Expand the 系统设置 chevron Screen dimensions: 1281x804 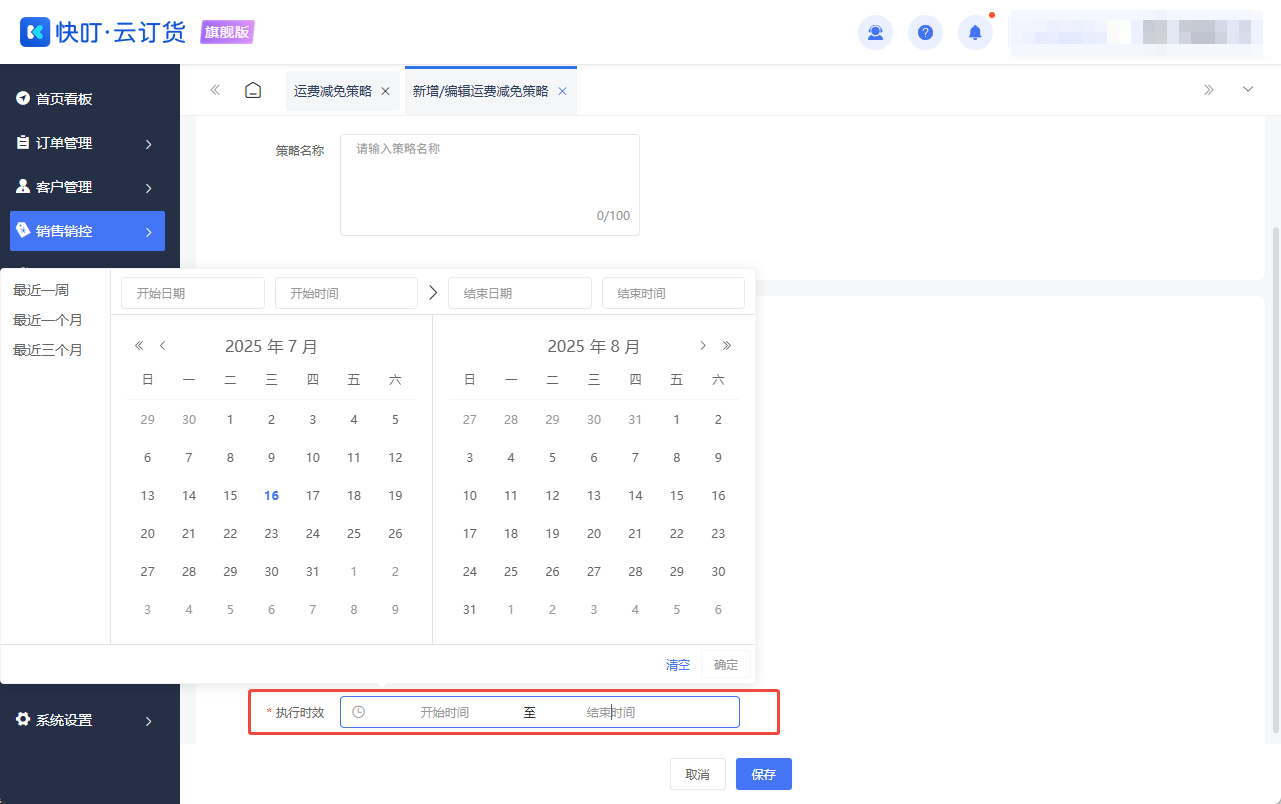click(148, 721)
